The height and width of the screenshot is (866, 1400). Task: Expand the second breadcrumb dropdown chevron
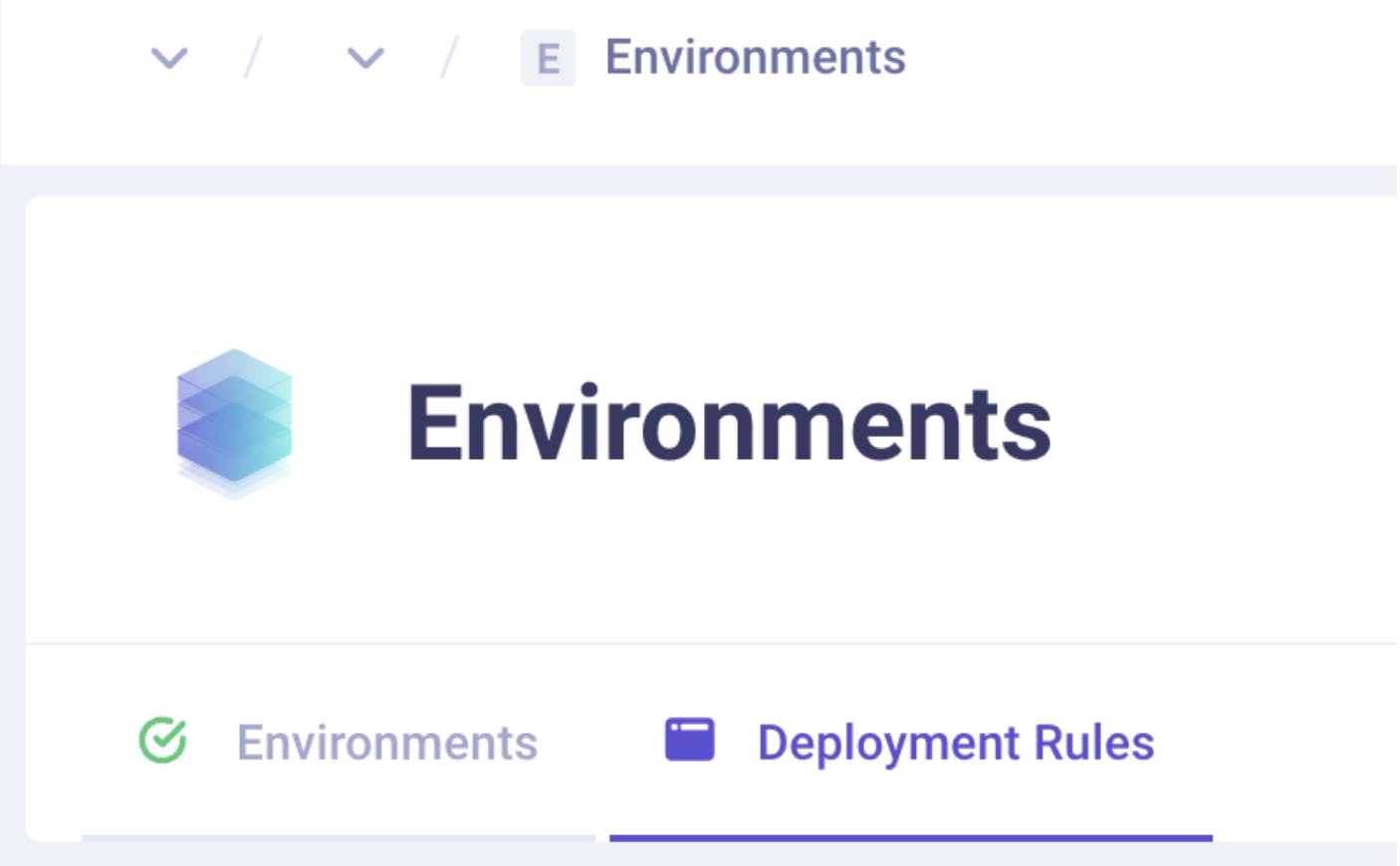click(364, 58)
